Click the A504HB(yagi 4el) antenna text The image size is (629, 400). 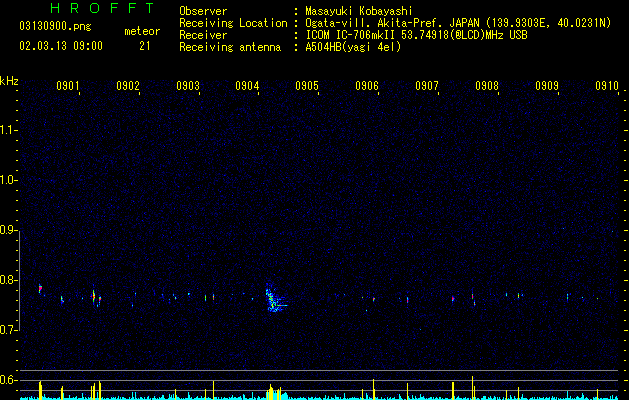coord(353,47)
